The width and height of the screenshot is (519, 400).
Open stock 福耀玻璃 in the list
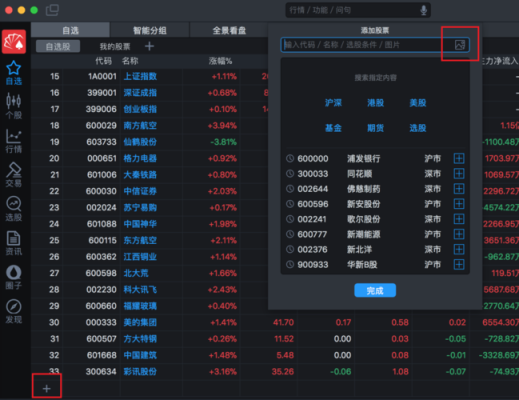pyautogui.click(x=140, y=306)
